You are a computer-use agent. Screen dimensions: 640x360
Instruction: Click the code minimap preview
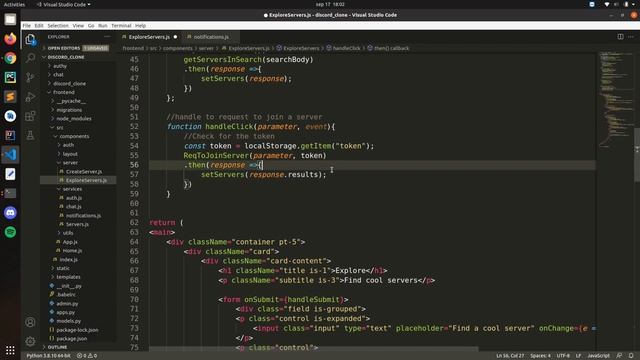(x=615, y=100)
